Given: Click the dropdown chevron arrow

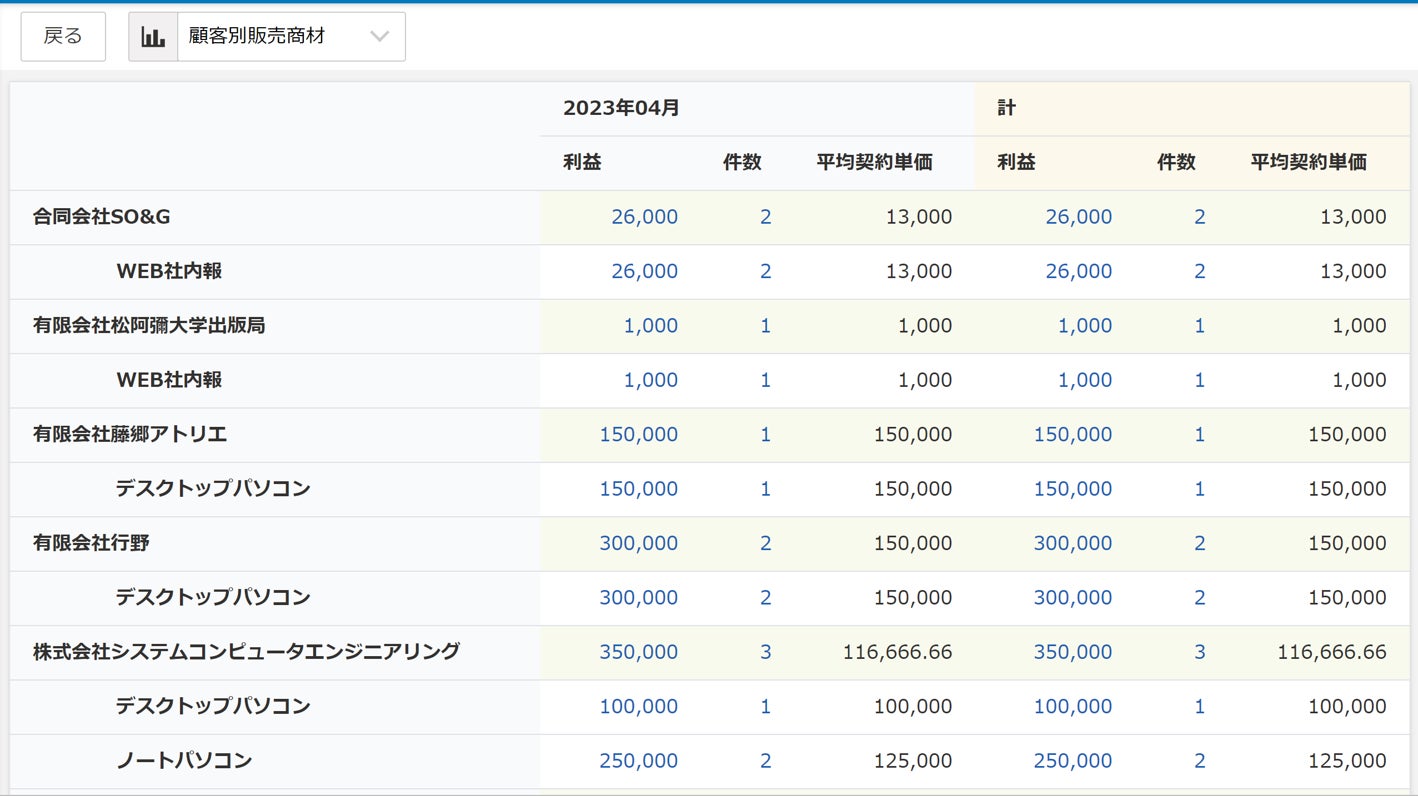Looking at the screenshot, I should (x=379, y=37).
